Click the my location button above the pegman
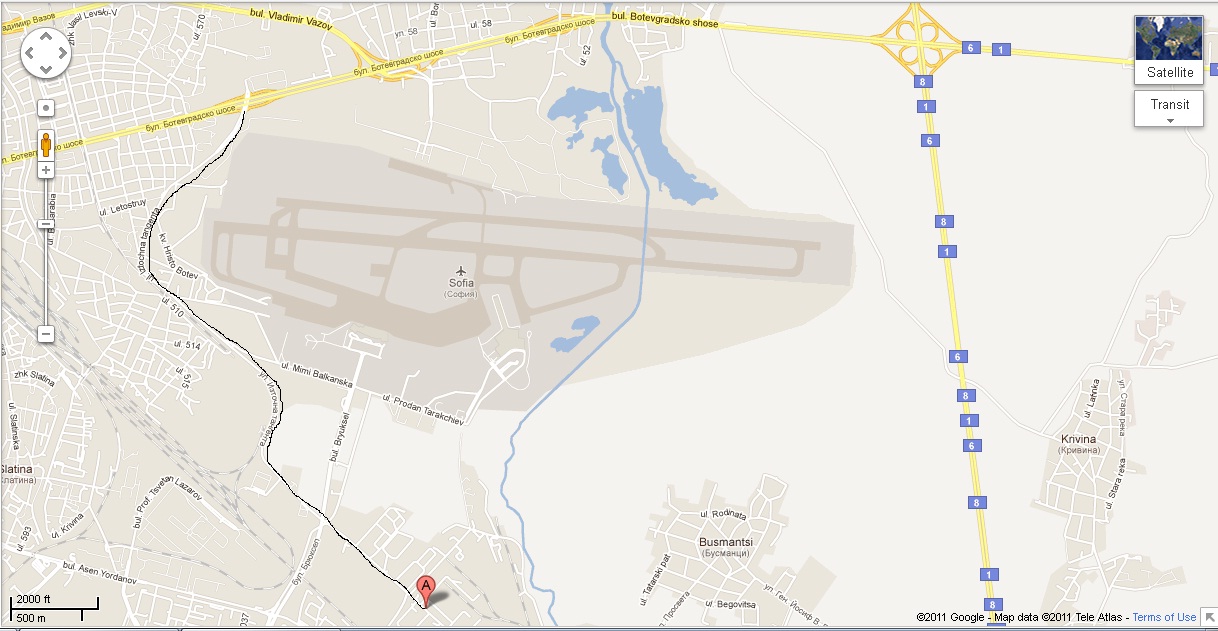1218x631 pixels. [x=46, y=106]
